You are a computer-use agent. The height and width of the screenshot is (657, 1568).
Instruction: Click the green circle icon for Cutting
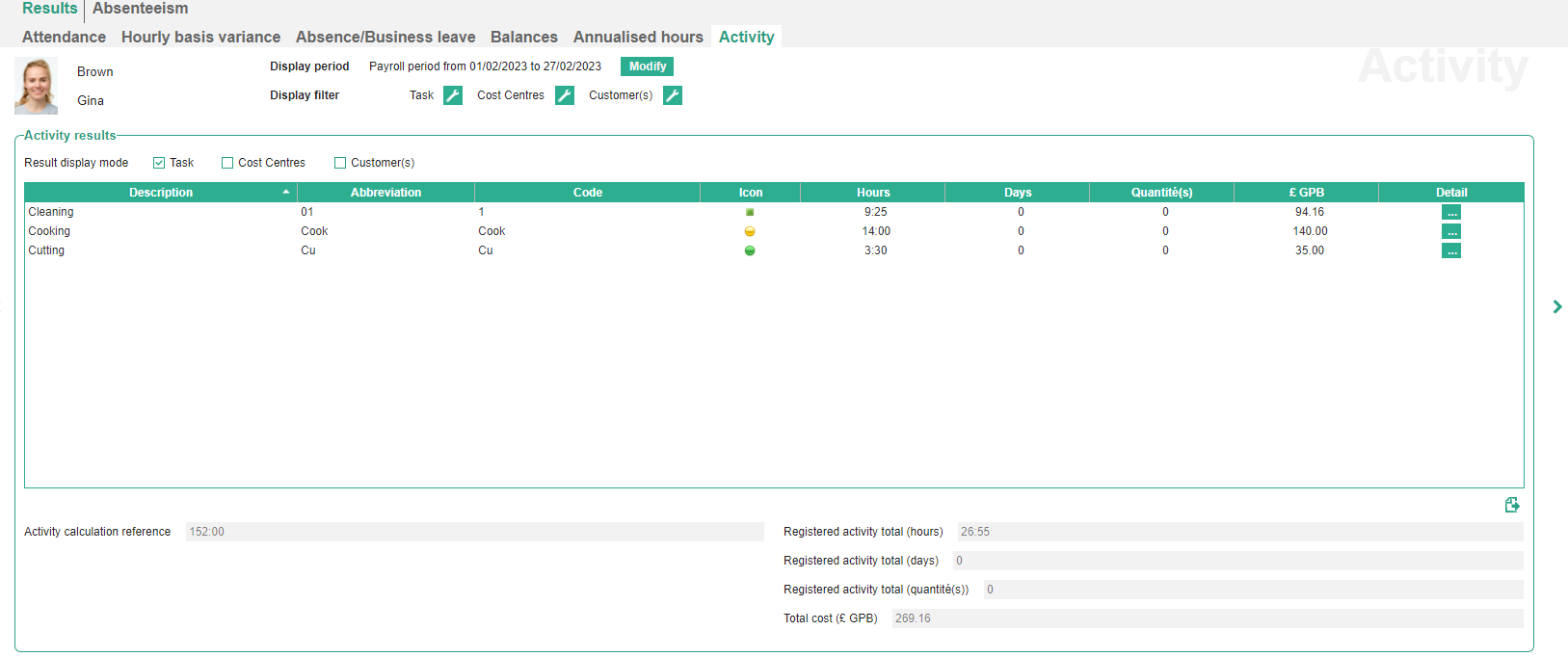point(750,250)
